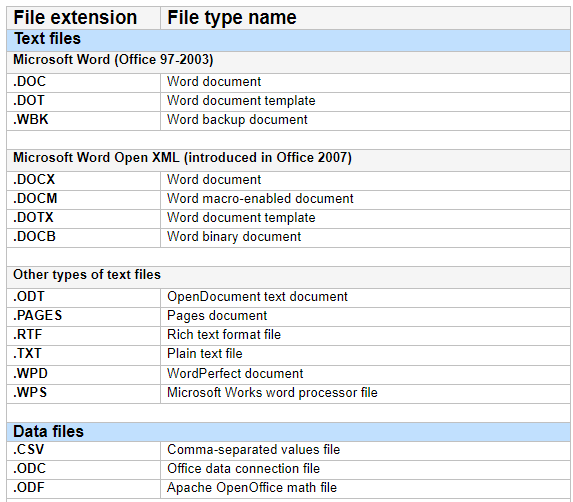Click 'Microsoft Works word processor file' cell
Image resolution: width=573 pixels, height=502 pixels.
[x=365, y=393]
